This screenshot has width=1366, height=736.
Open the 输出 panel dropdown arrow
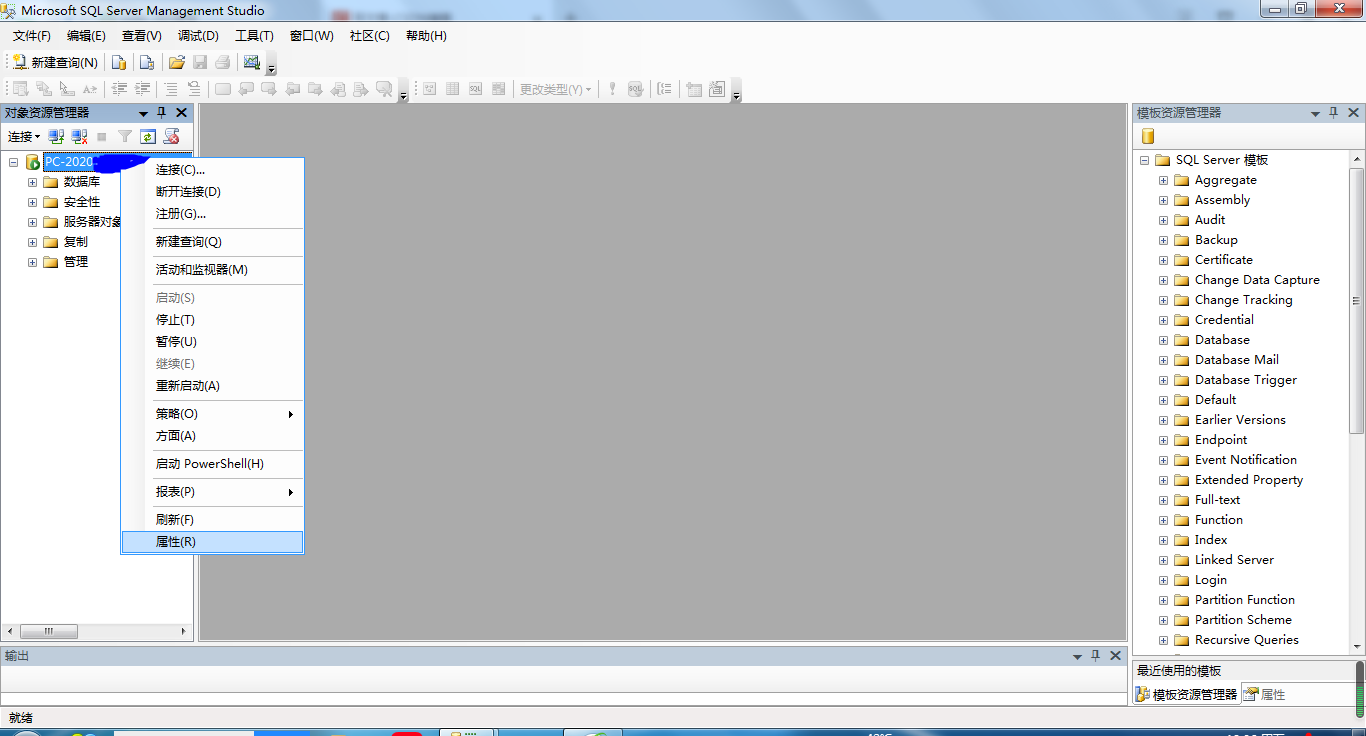1077,657
